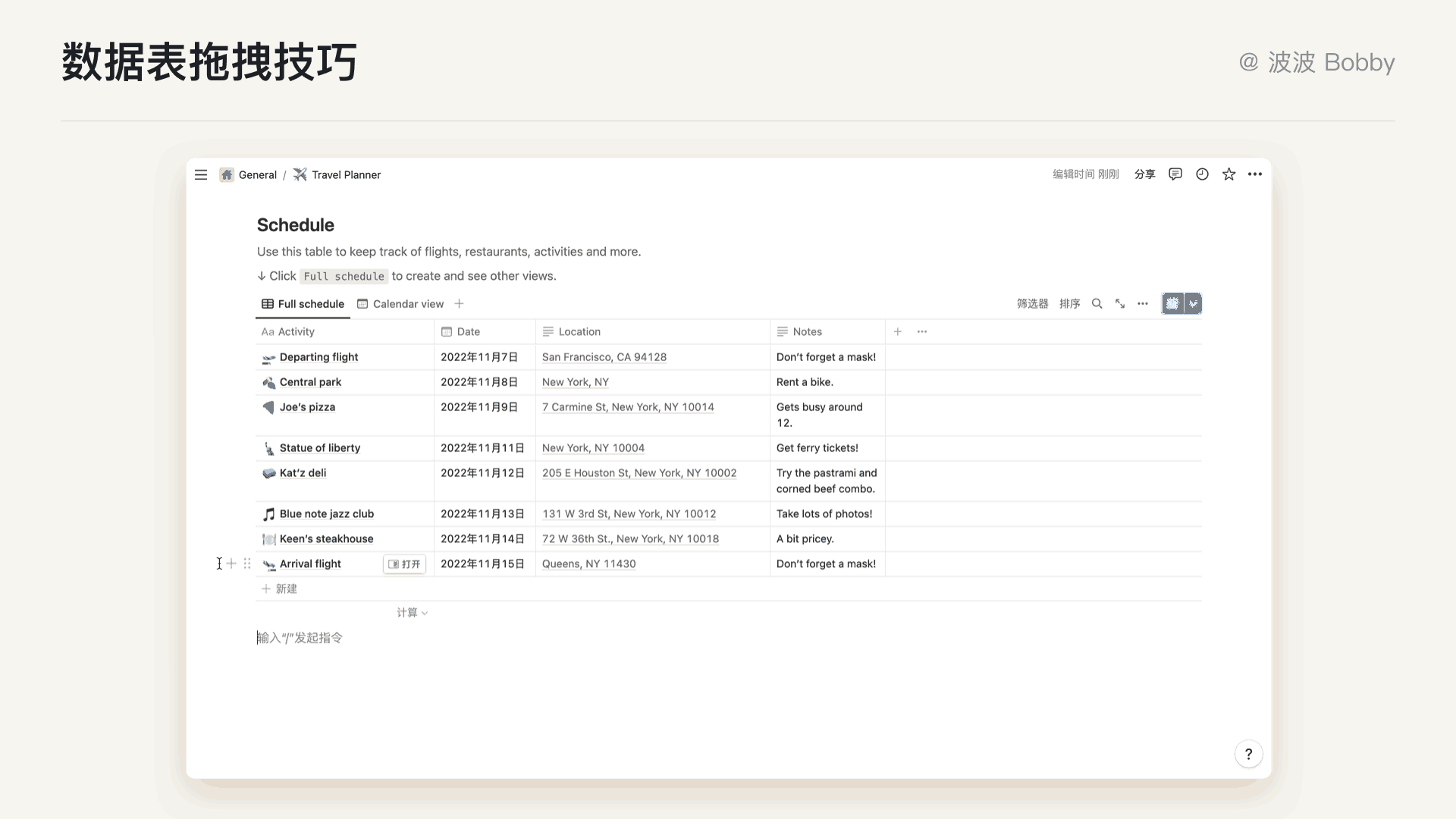Open the sidebar hamburger menu
Viewport: 1456px width, 819px height.
coord(201,175)
